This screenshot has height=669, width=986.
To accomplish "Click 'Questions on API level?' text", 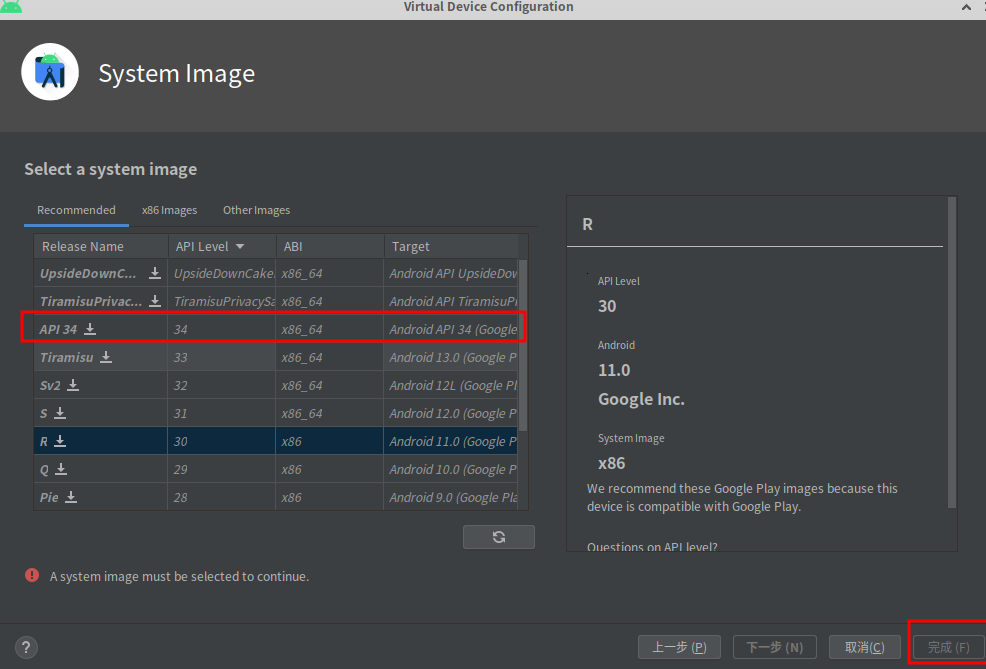I will click(652, 546).
